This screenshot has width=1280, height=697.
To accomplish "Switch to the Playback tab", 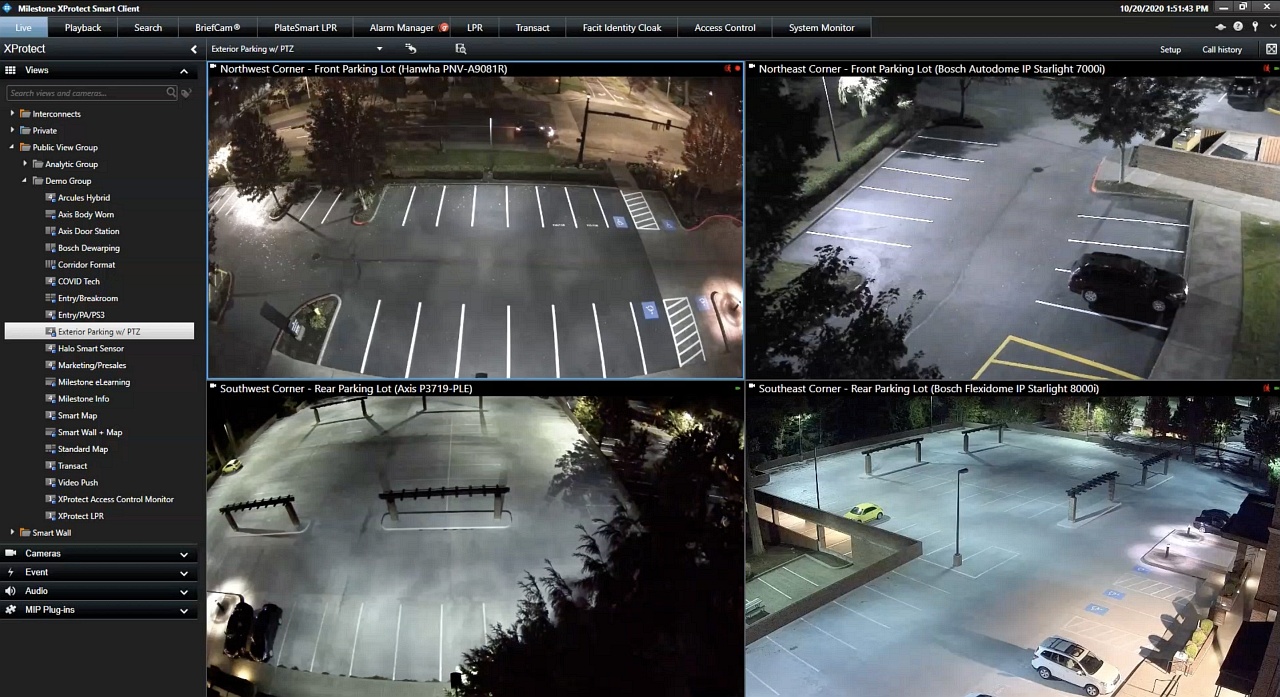I will pyautogui.click(x=83, y=27).
